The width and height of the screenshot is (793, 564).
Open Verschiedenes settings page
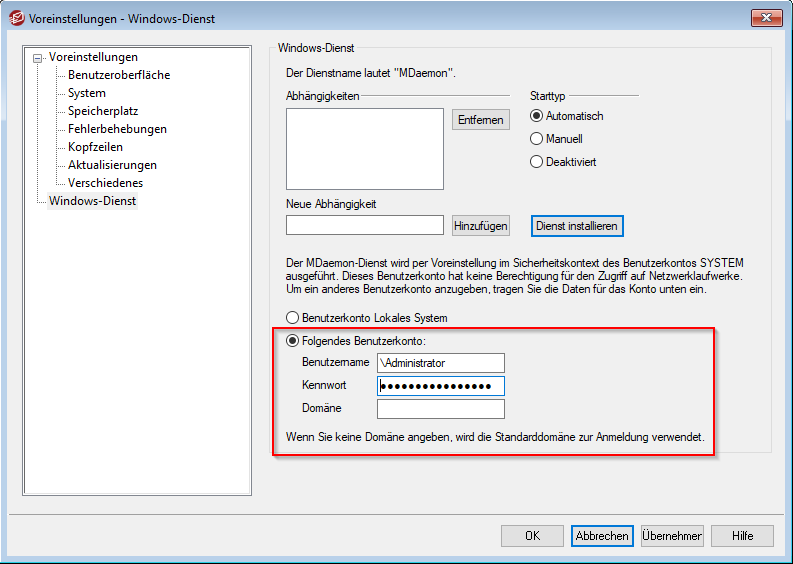pyautogui.click(x=105, y=183)
